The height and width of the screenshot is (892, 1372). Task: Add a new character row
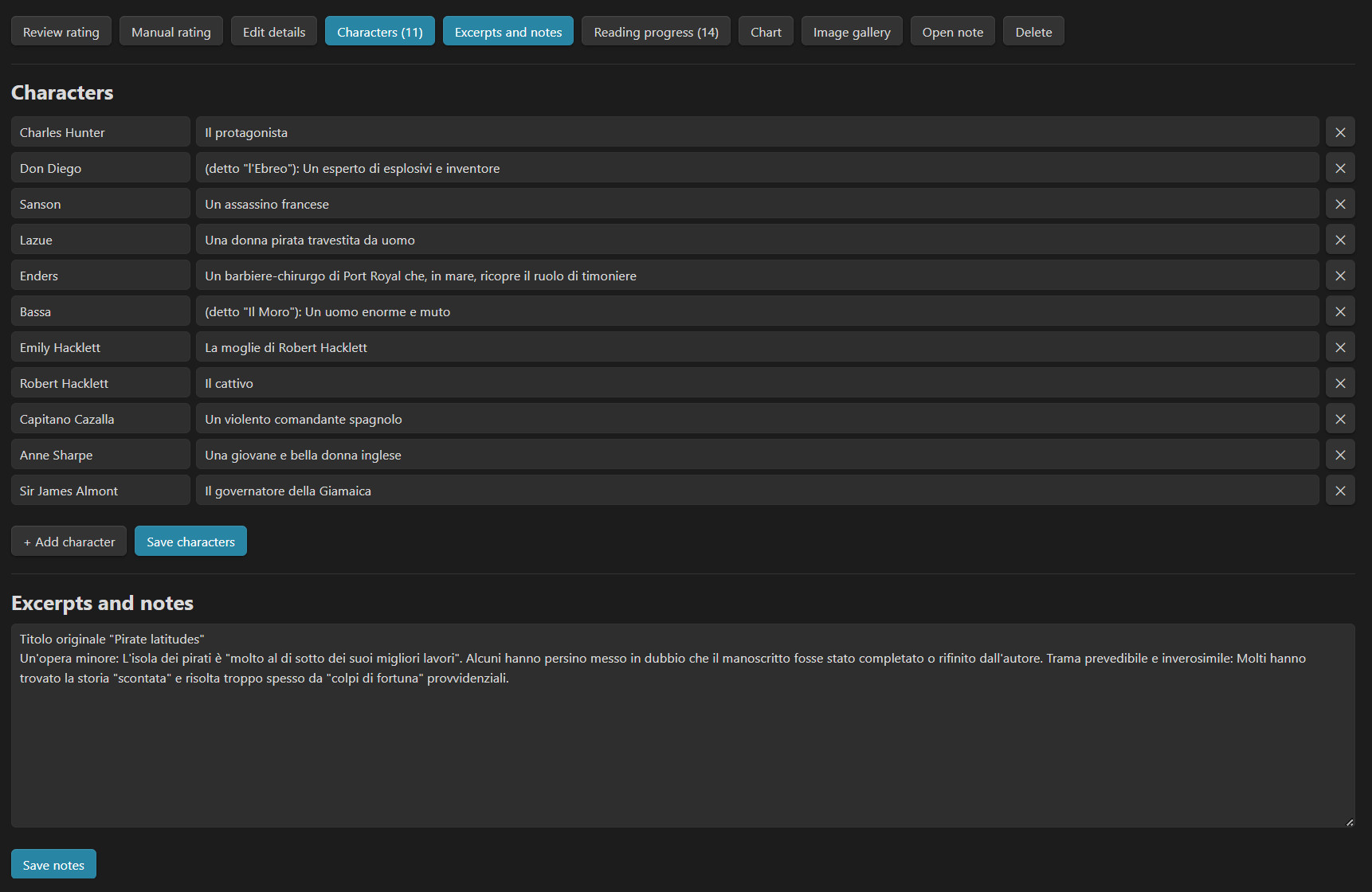pyautogui.click(x=69, y=542)
